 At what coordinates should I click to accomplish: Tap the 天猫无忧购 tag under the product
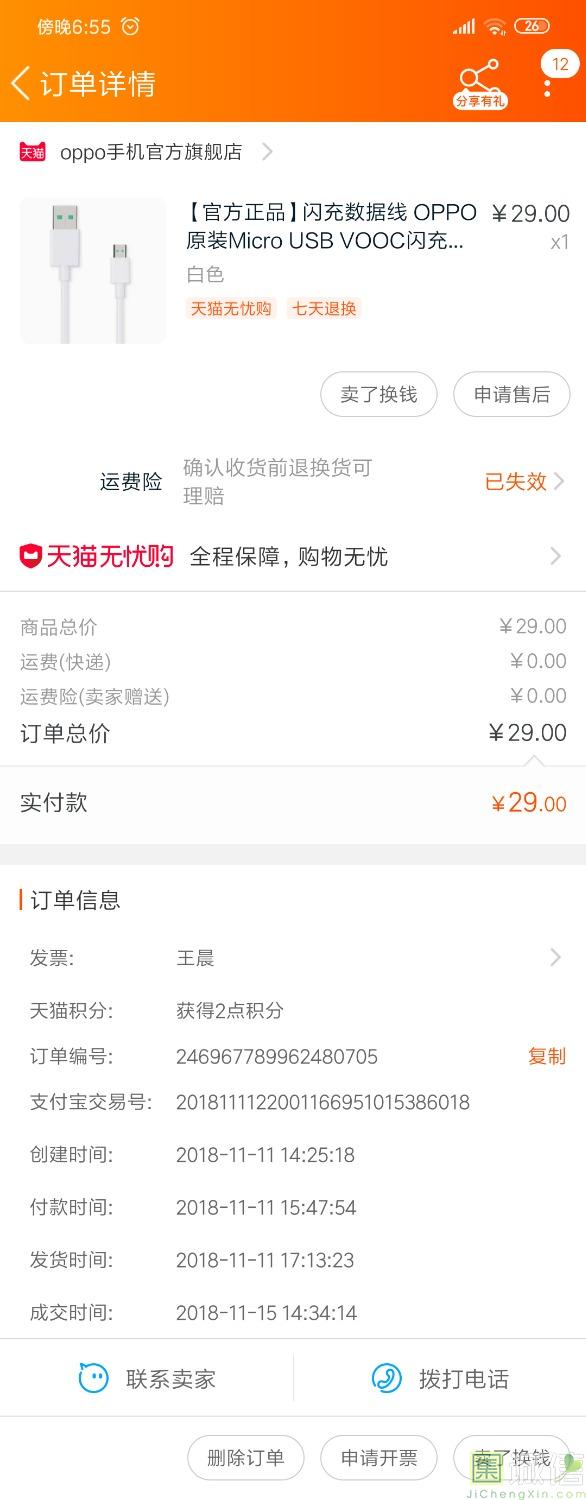click(x=232, y=308)
